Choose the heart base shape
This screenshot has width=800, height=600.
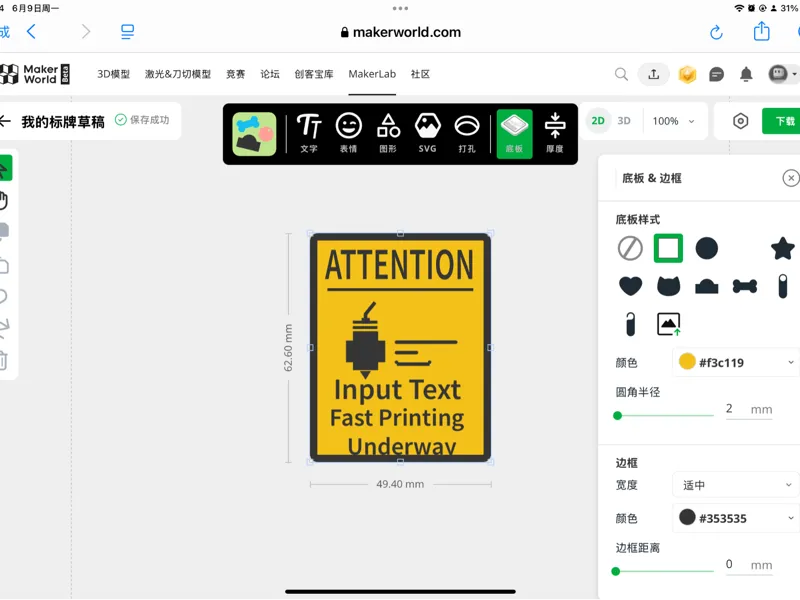(x=630, y=286)
